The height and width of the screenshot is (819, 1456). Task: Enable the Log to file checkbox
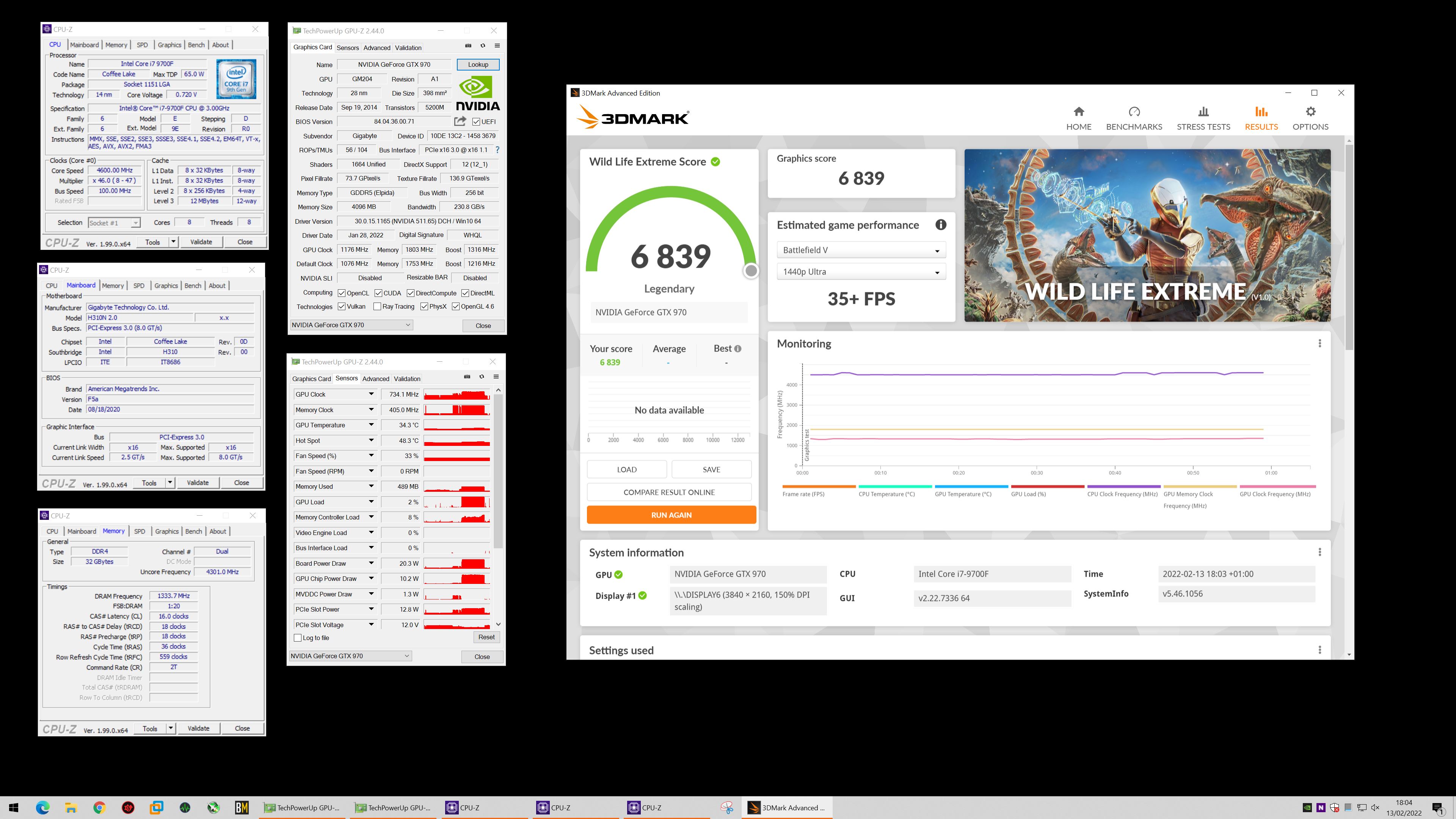[298, 637]
